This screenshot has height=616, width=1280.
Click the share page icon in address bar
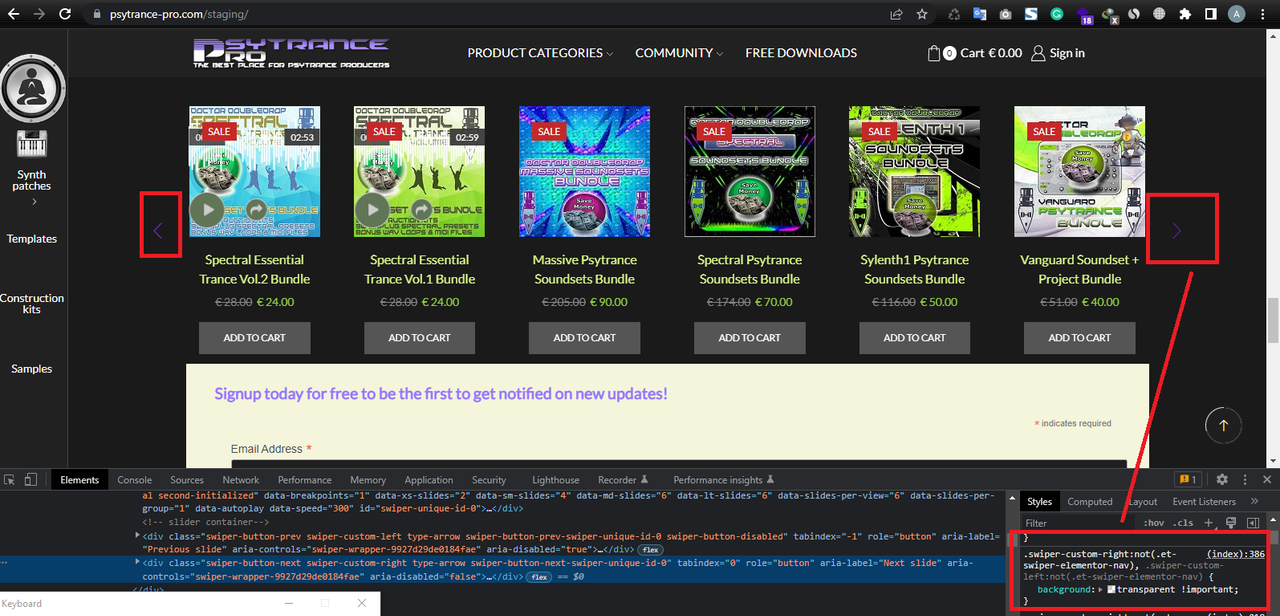[897, 14]
